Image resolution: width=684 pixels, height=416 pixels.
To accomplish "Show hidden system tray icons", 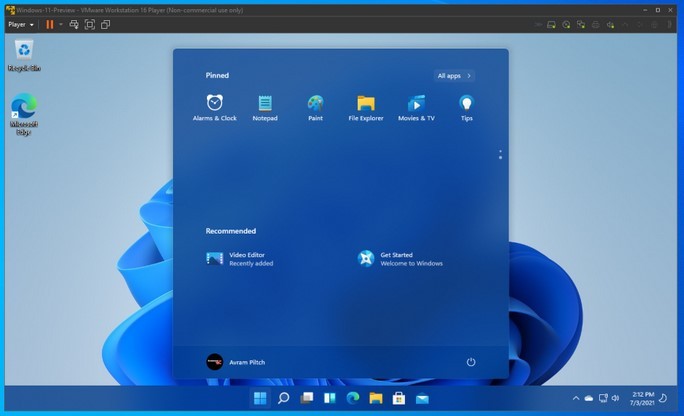I will 576,398.
